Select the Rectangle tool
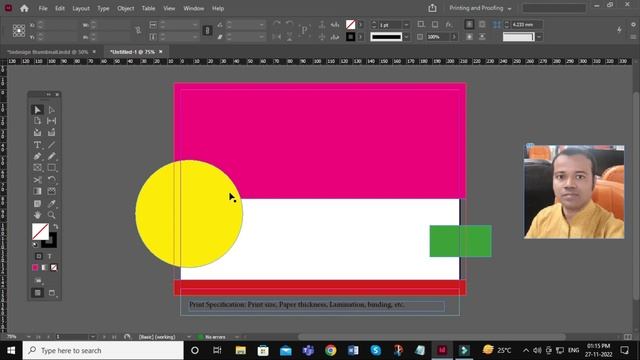Image resolution: width=640 pixels, height=360 pixels. point(51,167)
